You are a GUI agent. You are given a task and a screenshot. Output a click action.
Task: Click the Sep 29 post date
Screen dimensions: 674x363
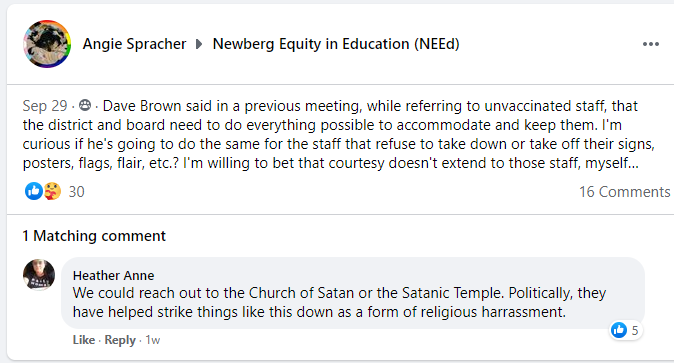(x=45, y=105)
